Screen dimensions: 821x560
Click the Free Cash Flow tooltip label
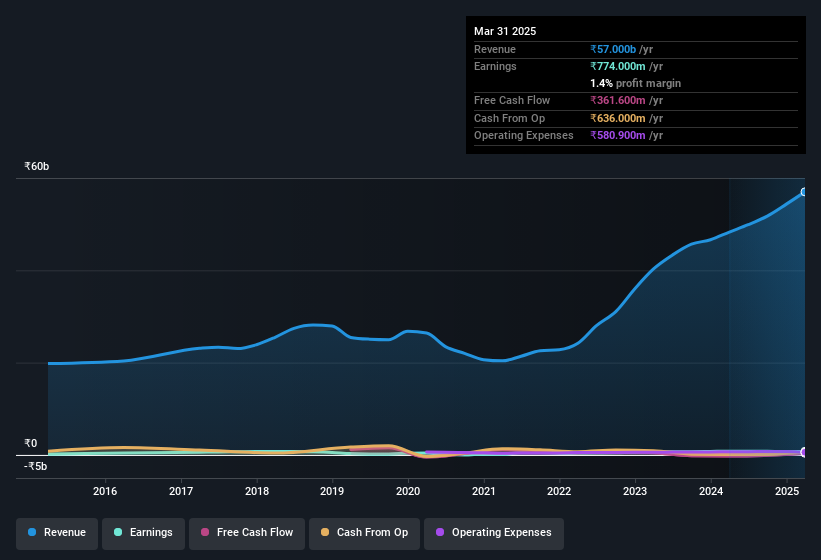coord(512,100)
